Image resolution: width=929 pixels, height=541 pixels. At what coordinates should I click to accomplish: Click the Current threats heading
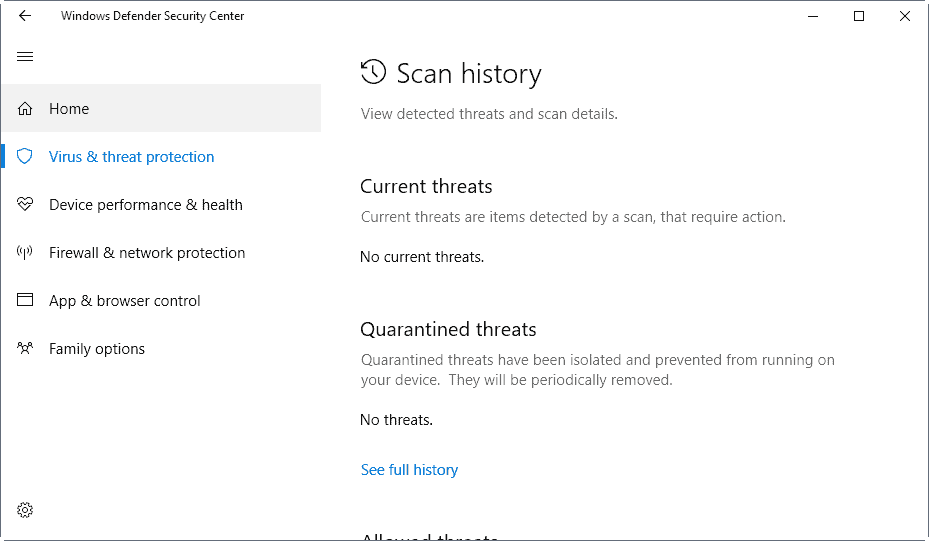point(426,186)
